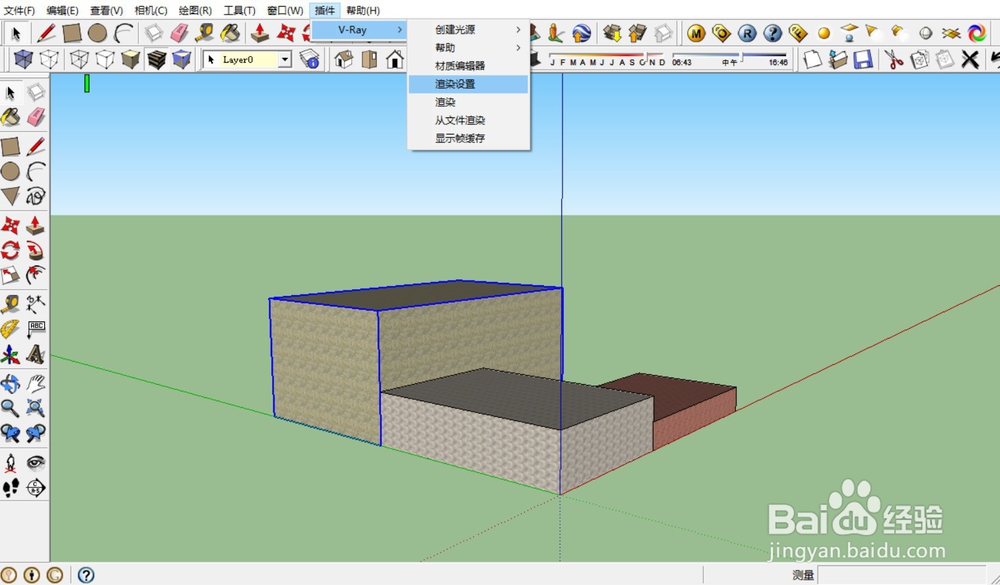Select the Arc tool in top toolbar
Image resolution: width=1000 pixels, height=585 pixels.
123,33
